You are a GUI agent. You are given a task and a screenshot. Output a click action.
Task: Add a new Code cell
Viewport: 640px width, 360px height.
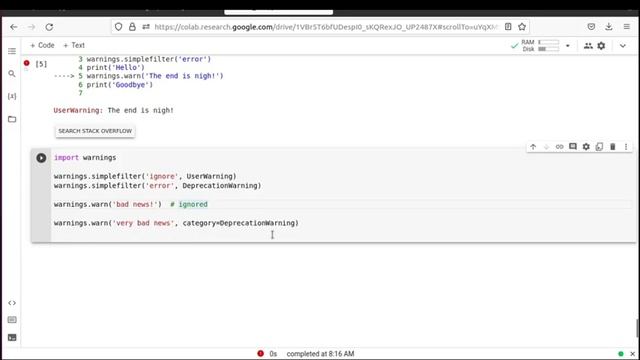42,45
